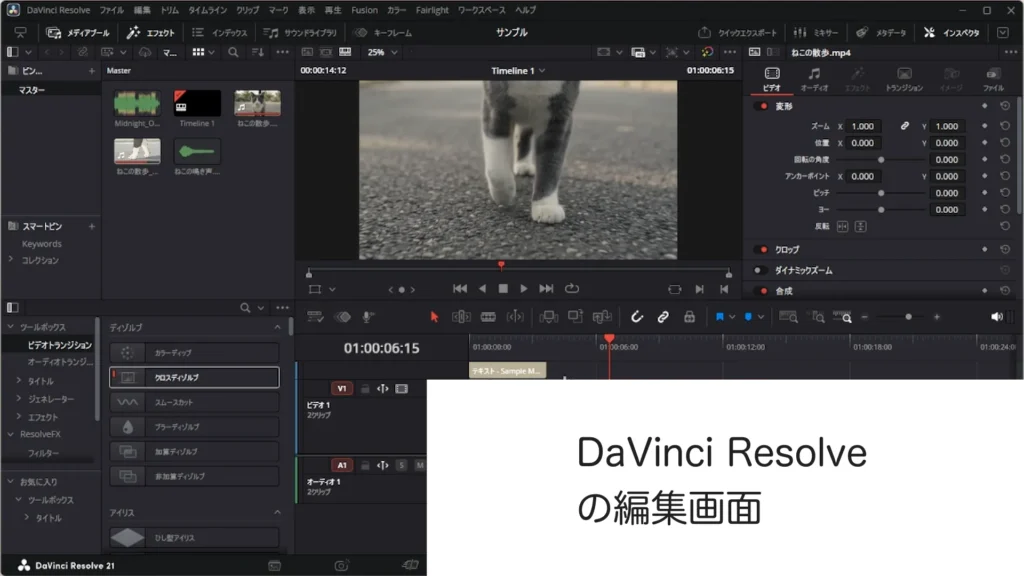1024x576 pixels.
Task: Expand the コレクション smart bin
Action: click(x=10, y=259)
